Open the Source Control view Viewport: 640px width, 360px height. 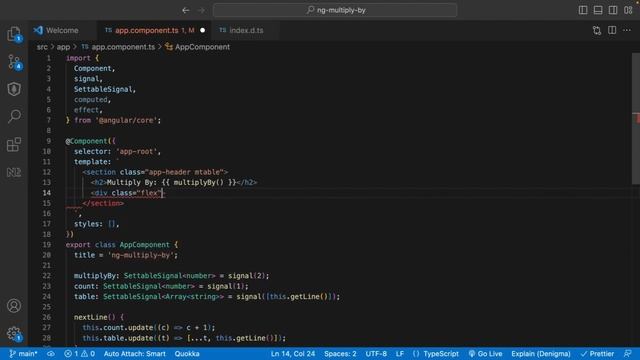pyautogui.click(x=14, y=62)
